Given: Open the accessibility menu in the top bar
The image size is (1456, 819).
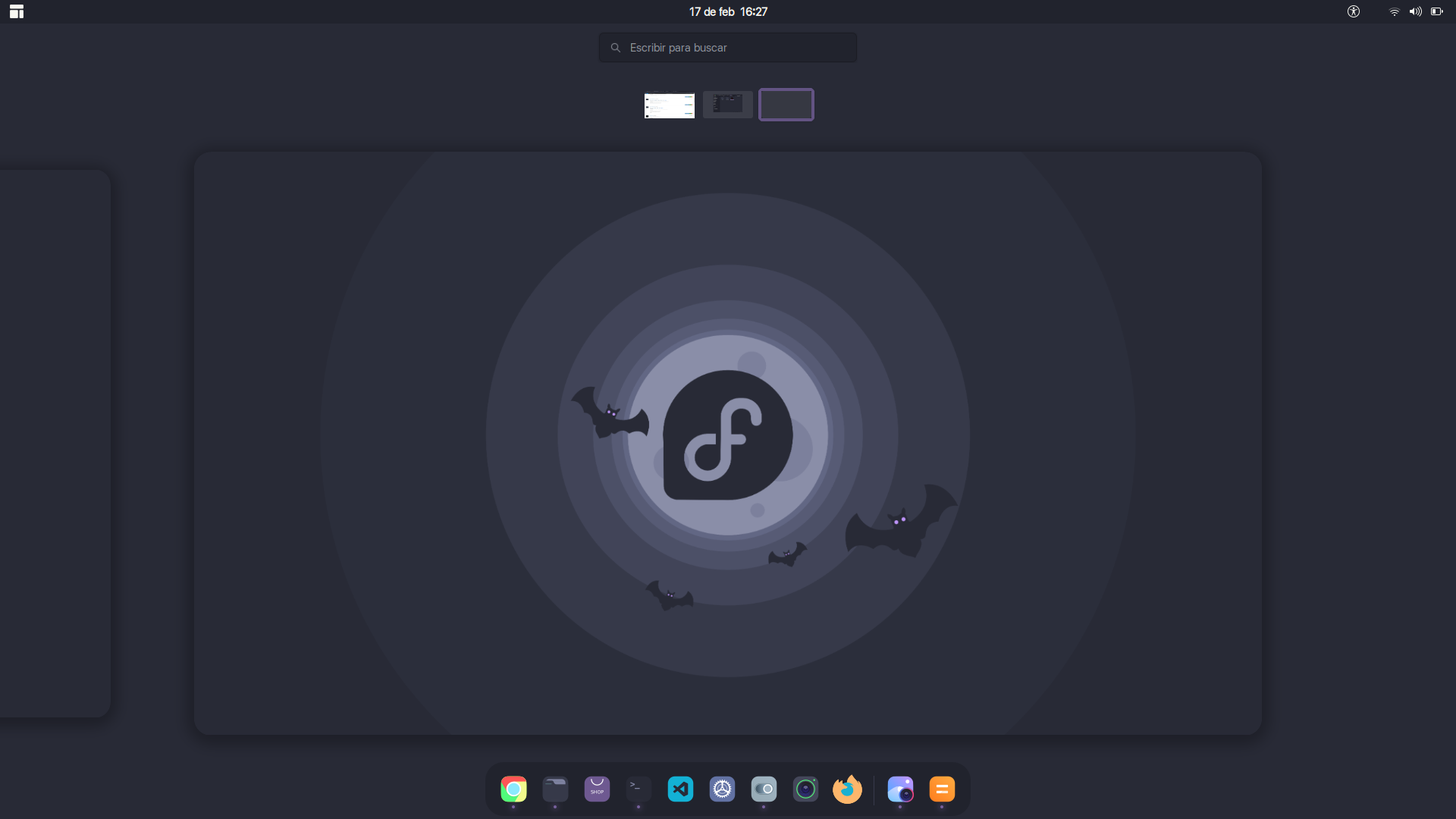Looking at the screenshot, I should (x=1354, y=11).
